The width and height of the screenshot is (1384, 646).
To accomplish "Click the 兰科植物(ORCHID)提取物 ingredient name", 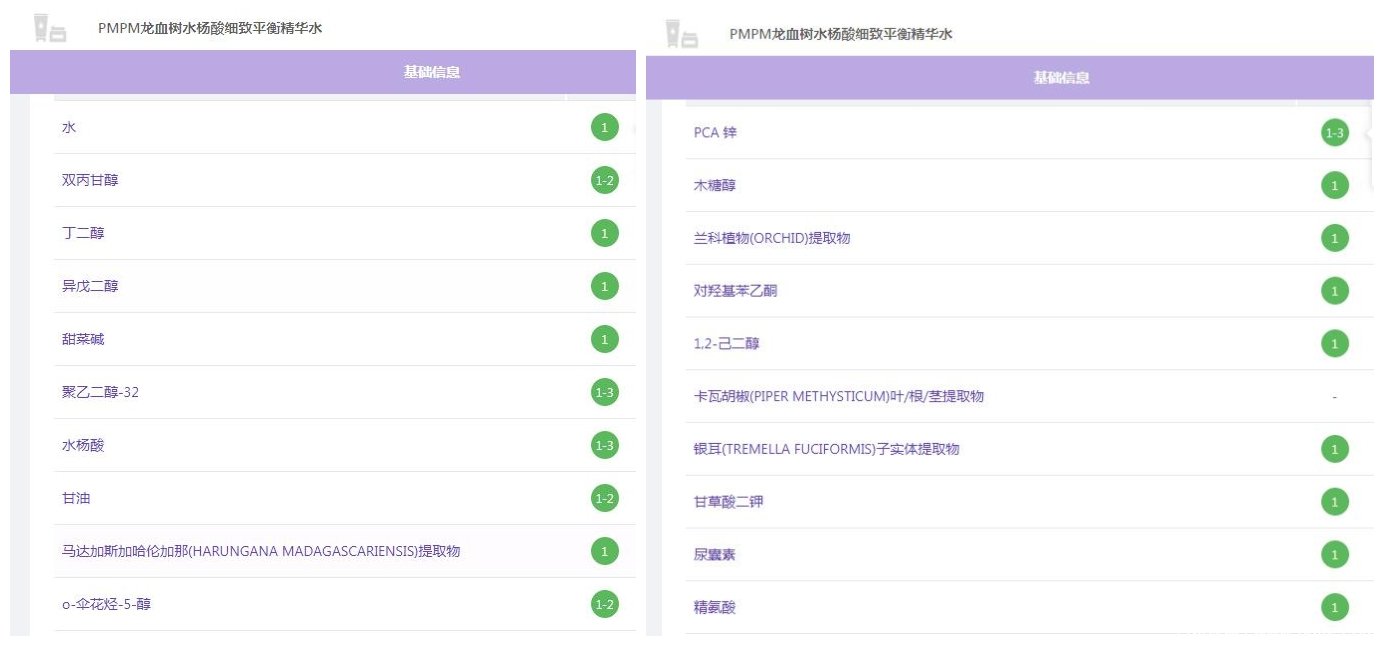I will (x=772, y=239).
